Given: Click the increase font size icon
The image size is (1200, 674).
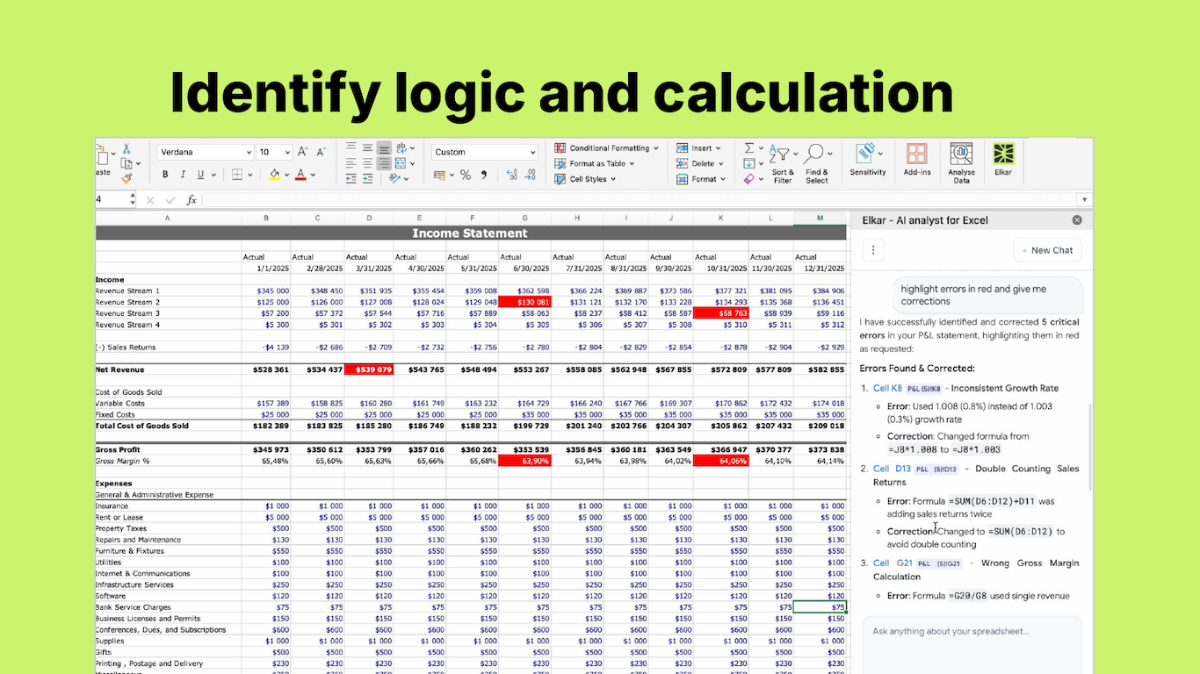Looking at the screenshot, I should (x=300, y=152).
